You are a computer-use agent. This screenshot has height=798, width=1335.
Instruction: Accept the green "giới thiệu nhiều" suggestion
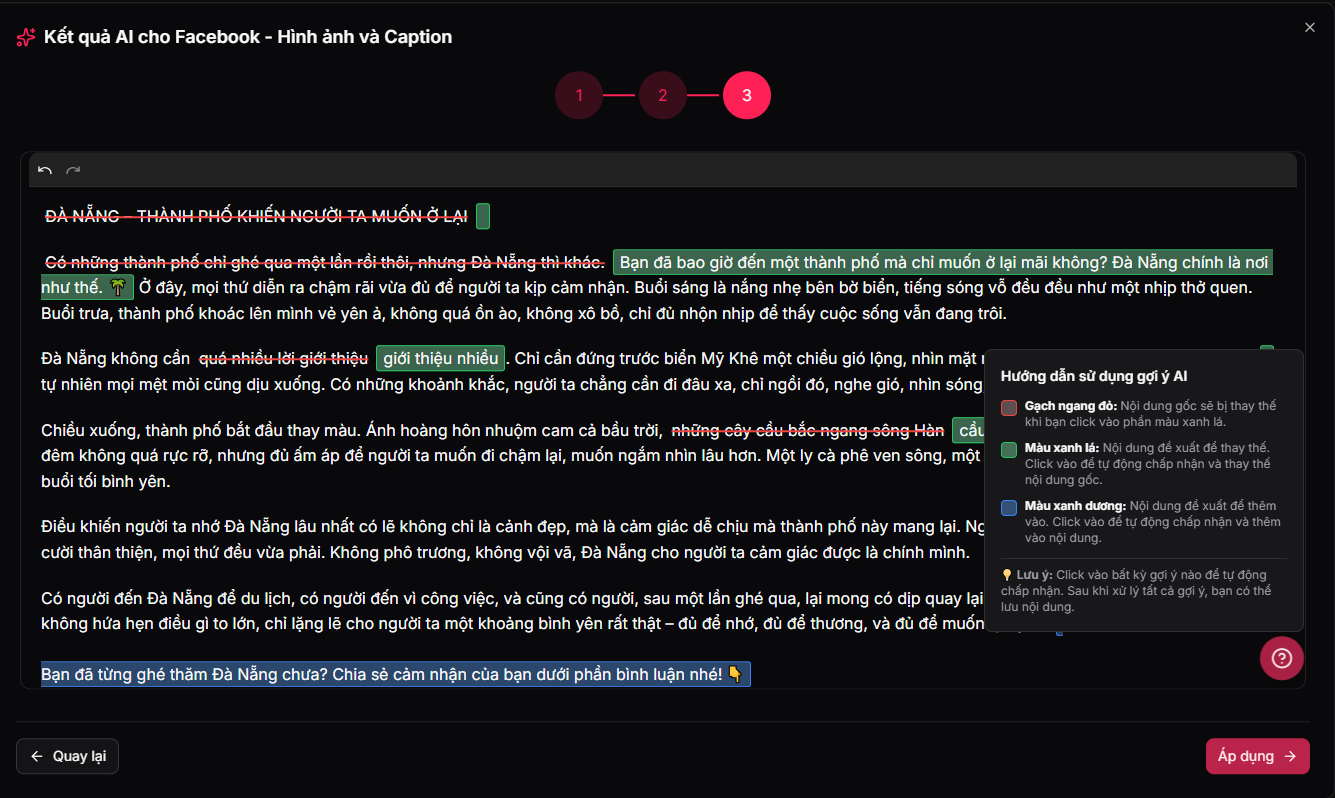440,358
